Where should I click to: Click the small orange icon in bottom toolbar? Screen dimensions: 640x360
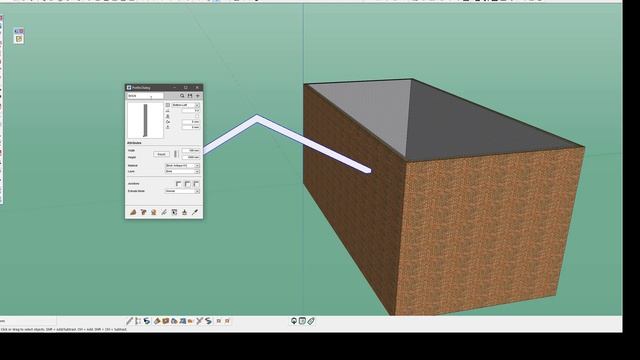[x=190, y=322]
